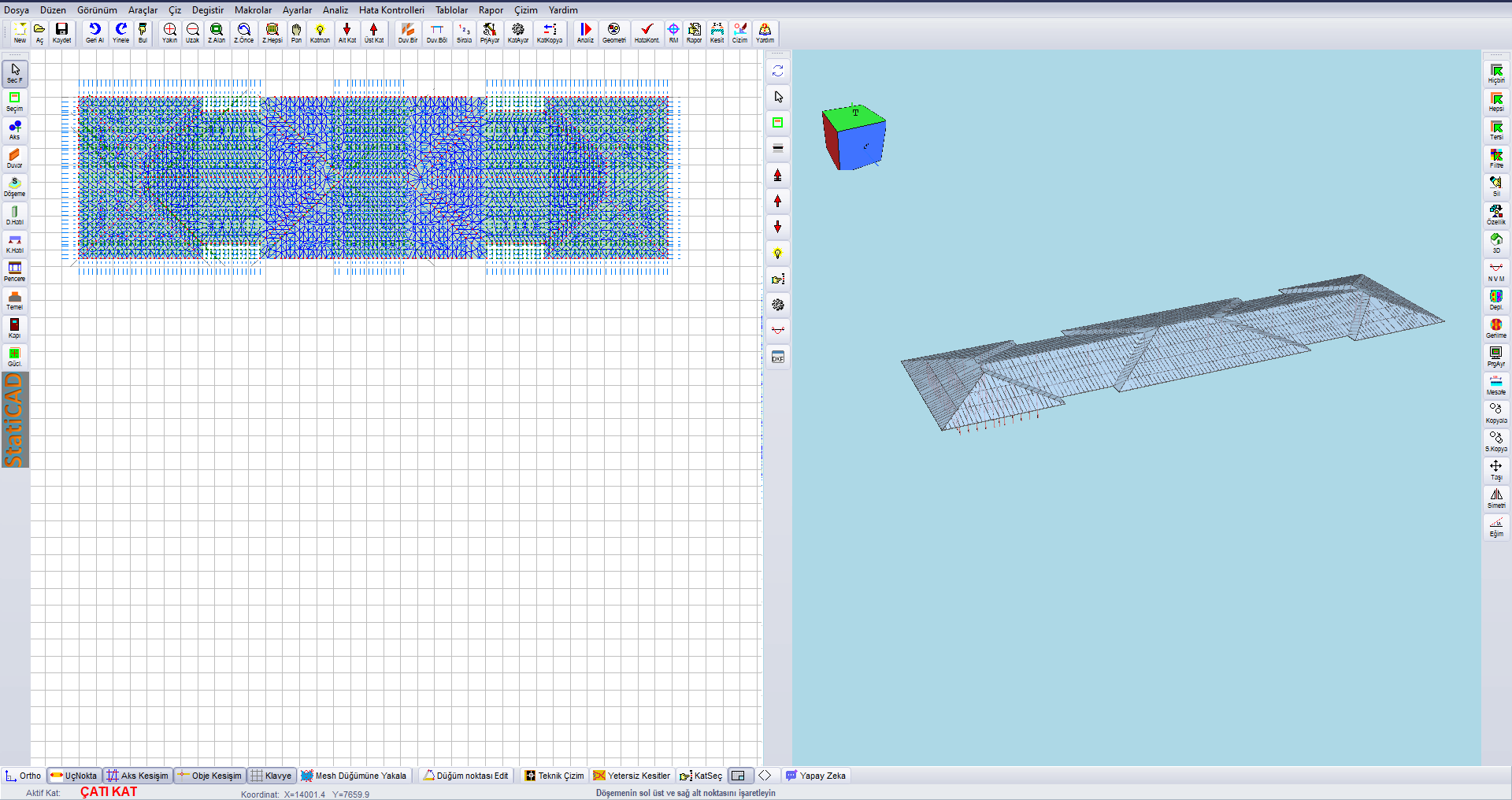Image resolution: width=1512 pixels, height=800 pixels.
Task: Click the Teknik Çizim button
Action: [x=554, y=776]
